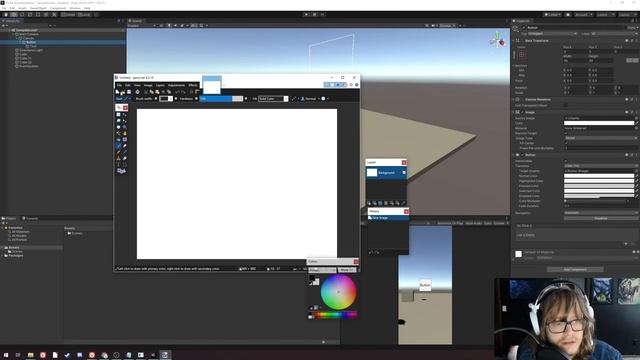This screenshot has height=360, width=640.
Task: Open the Navigation dropdown in Button component
Action: [x=600, y=213]
